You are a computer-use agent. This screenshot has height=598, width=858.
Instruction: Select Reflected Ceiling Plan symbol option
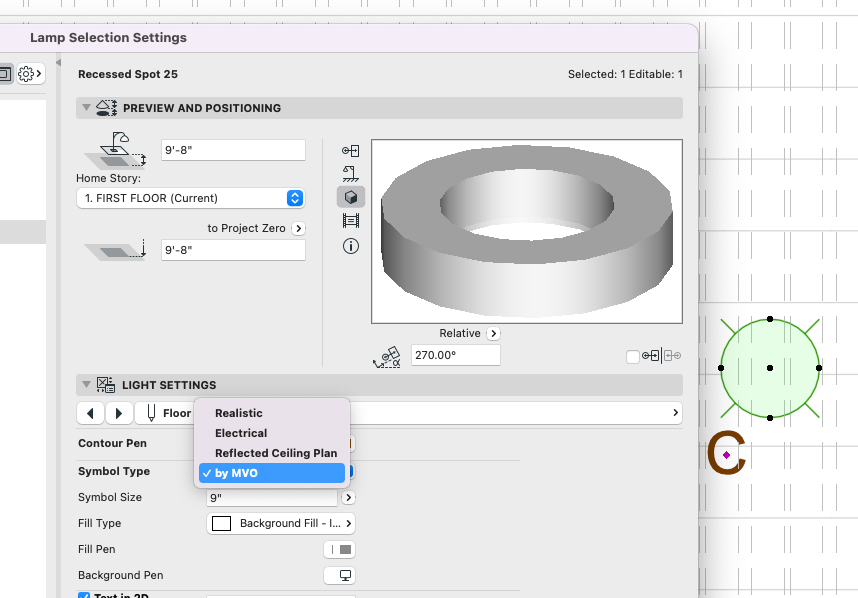pyautogui.click(x=276, y=453)
